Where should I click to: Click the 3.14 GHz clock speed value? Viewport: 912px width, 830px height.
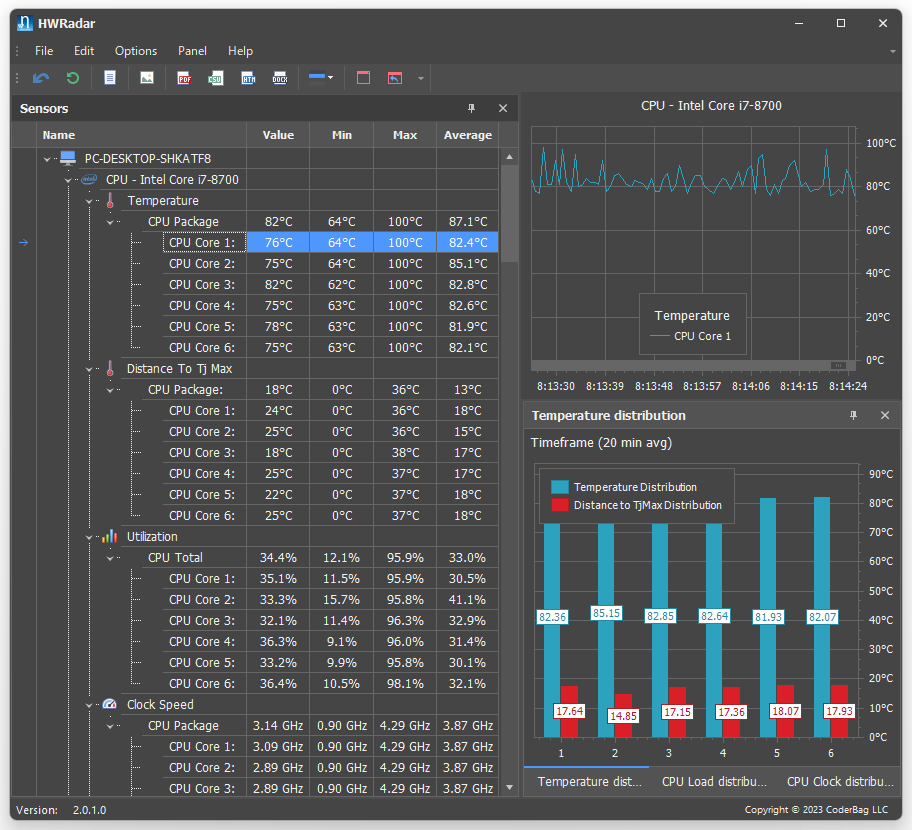(278, 726)
